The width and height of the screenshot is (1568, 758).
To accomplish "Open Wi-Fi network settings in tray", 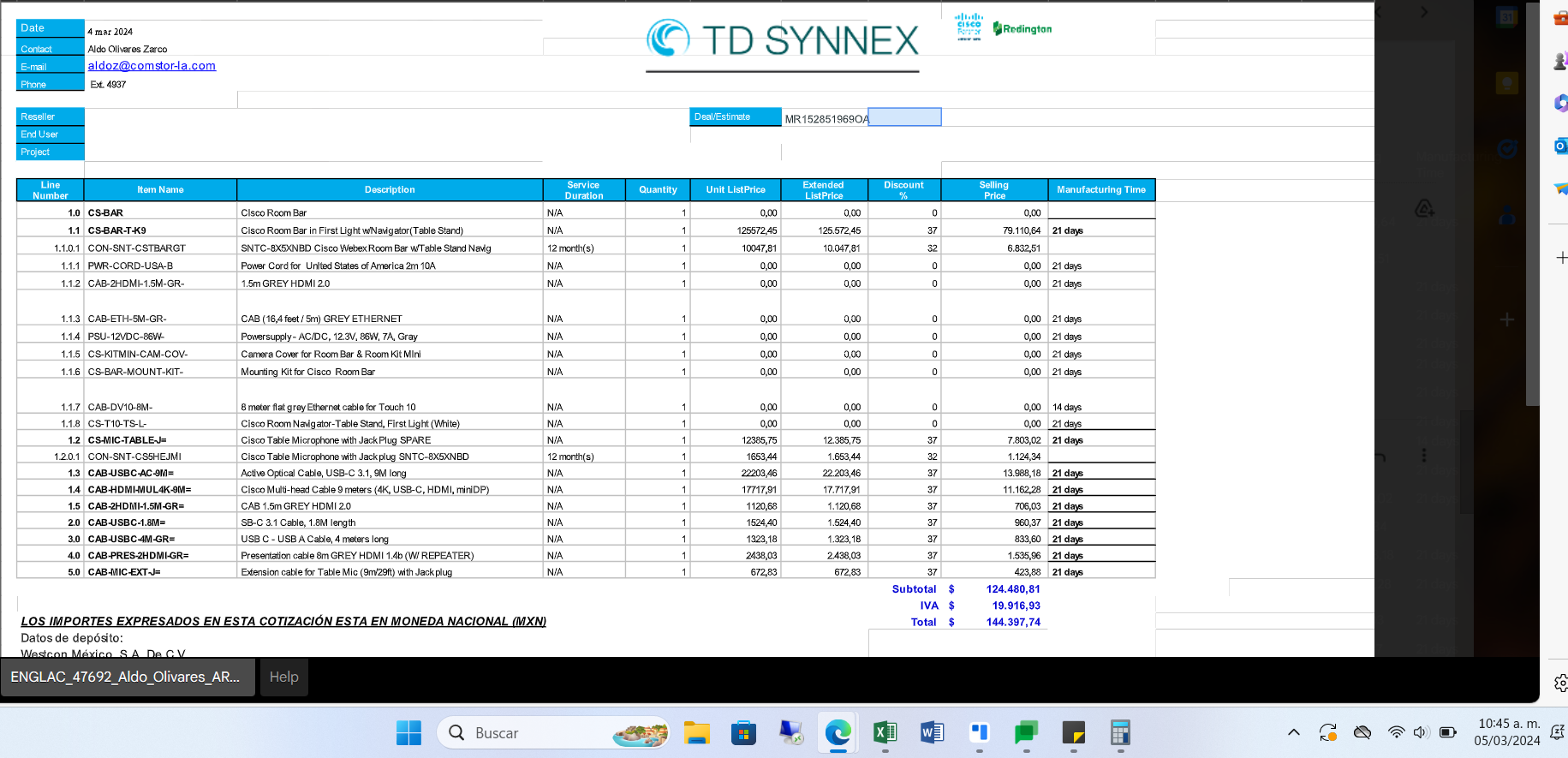I will pos(1396,732).
